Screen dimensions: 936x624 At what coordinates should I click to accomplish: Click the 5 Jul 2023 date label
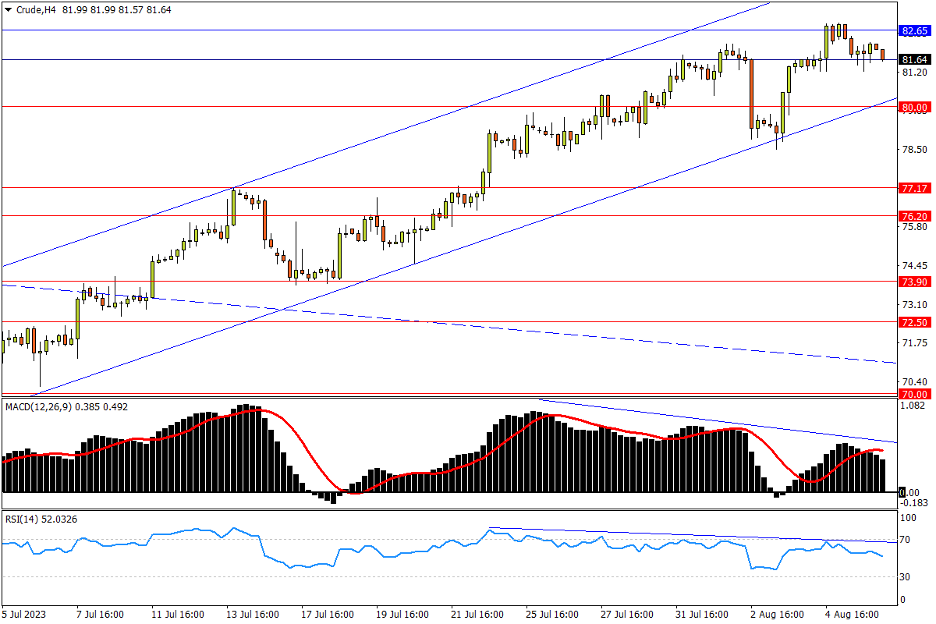tap(25, 613)
